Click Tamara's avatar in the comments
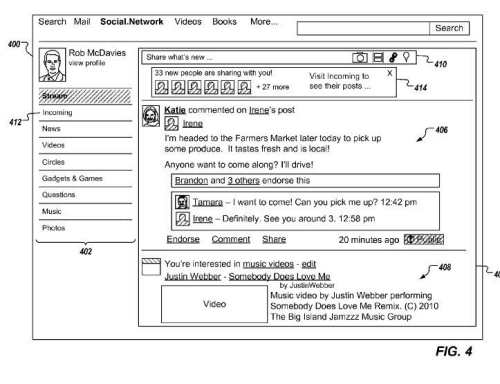This screenshot has height=384, width=500. point(182,202)
